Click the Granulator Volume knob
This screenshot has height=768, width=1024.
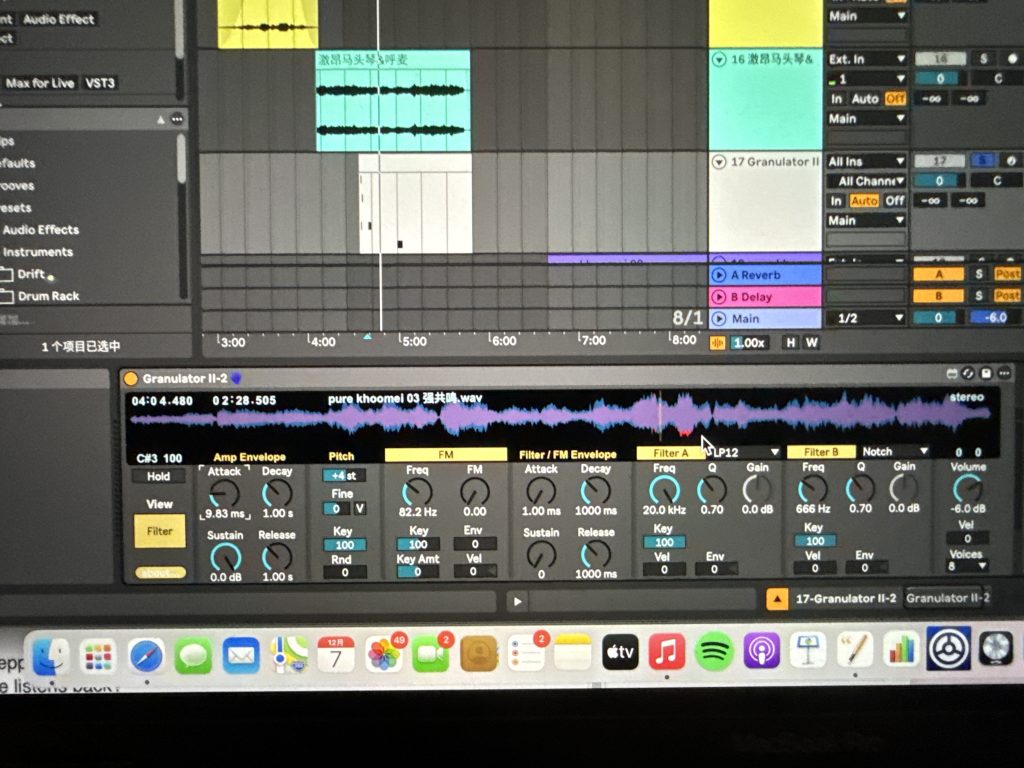(967, 489)
